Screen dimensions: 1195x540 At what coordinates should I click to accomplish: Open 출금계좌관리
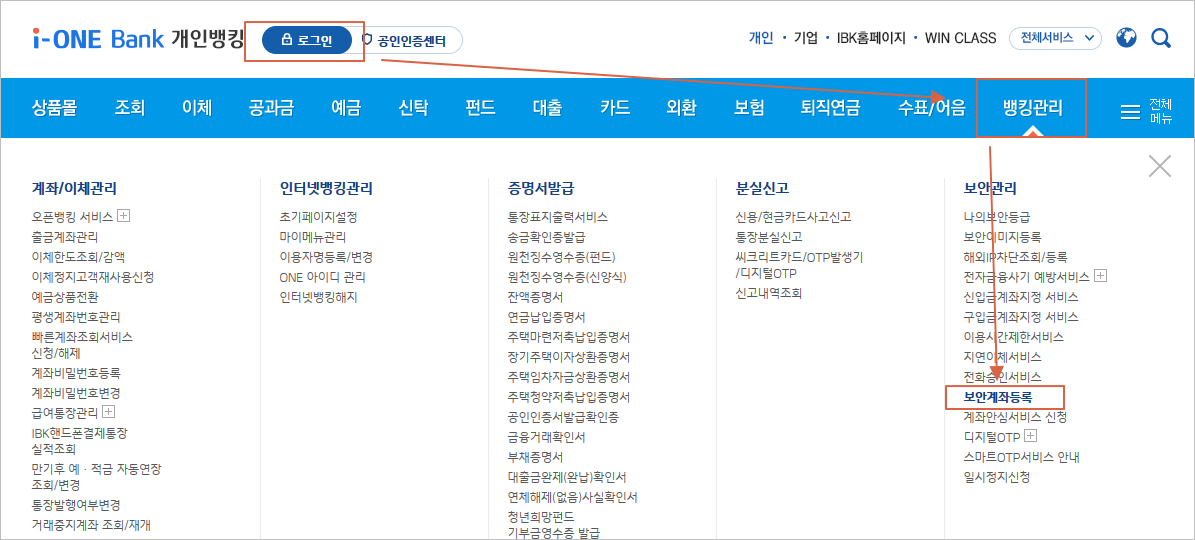(x=65, y=237)
